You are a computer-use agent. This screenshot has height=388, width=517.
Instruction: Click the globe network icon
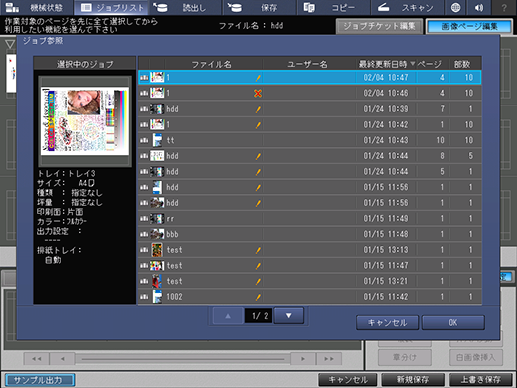pyautogui.click(x=455, y=7)
